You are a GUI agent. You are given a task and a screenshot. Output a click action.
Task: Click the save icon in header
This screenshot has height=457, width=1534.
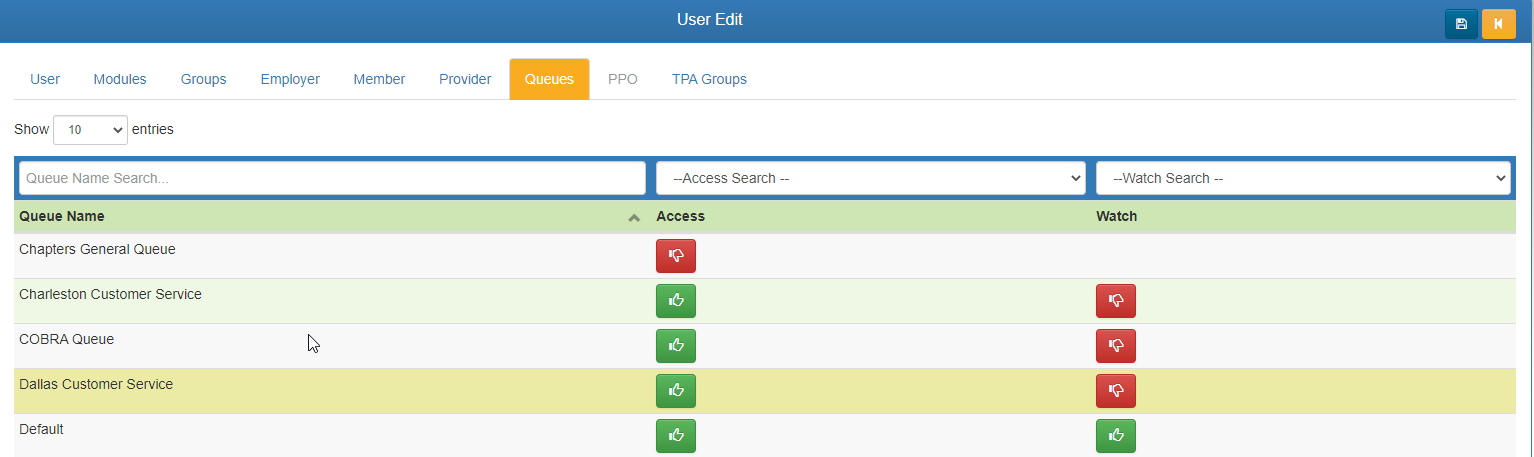tap(1460, 23)
